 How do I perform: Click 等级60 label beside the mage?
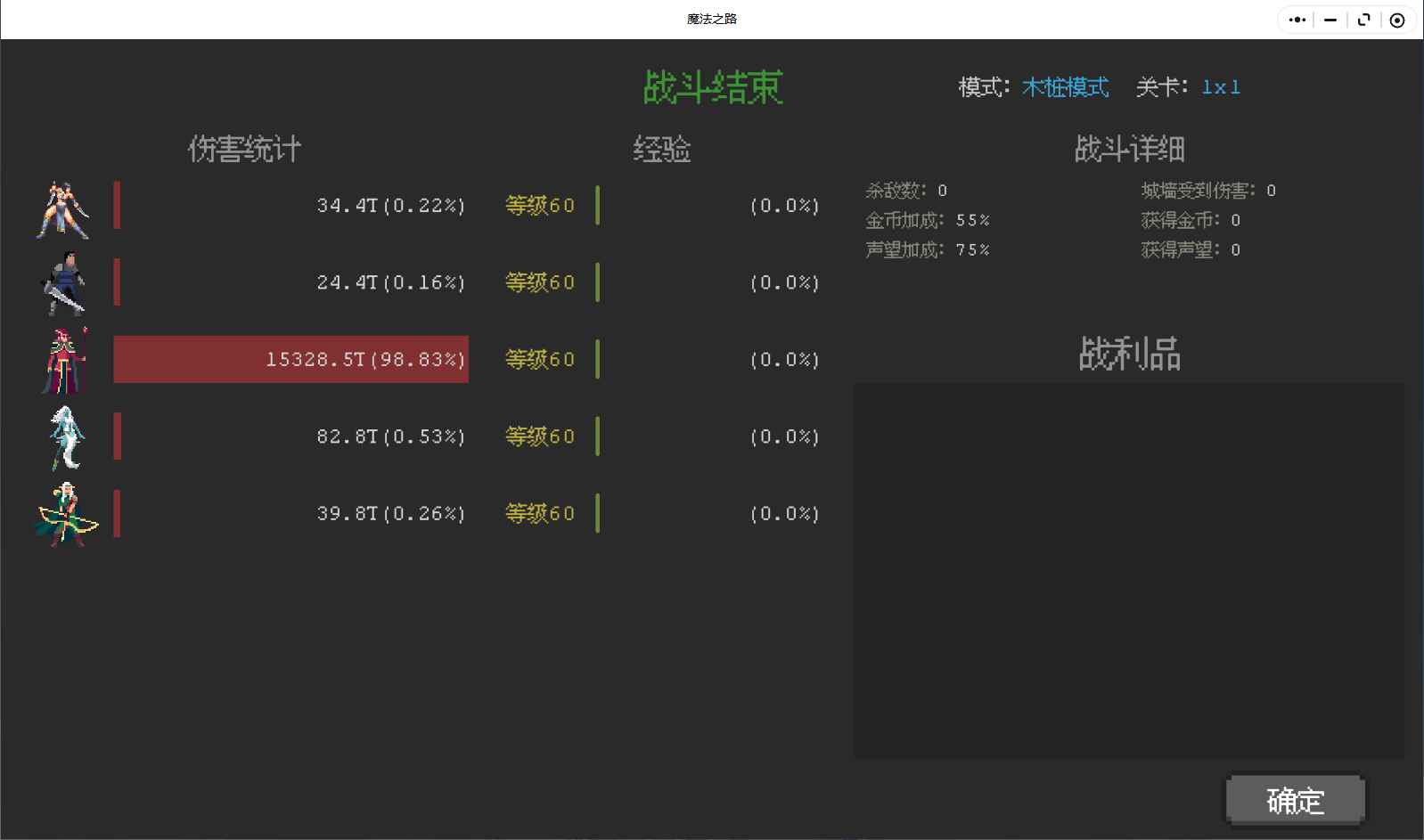point(540,359)
